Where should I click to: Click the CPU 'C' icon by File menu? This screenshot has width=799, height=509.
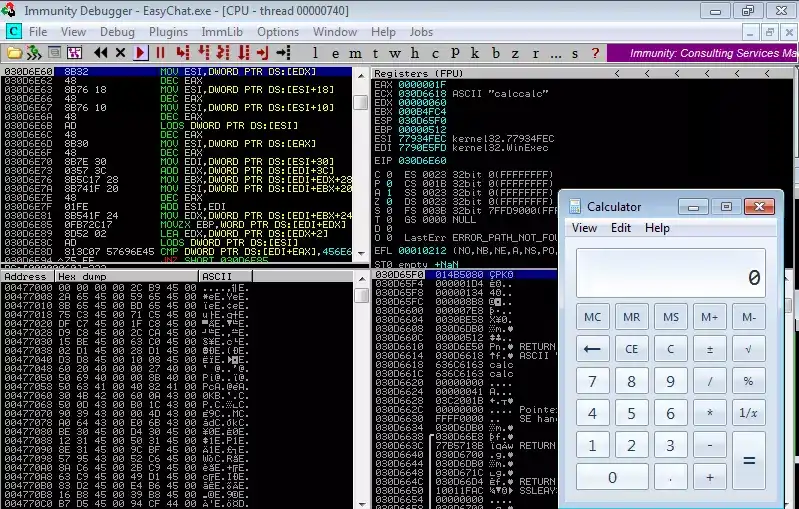pos(14,32)
